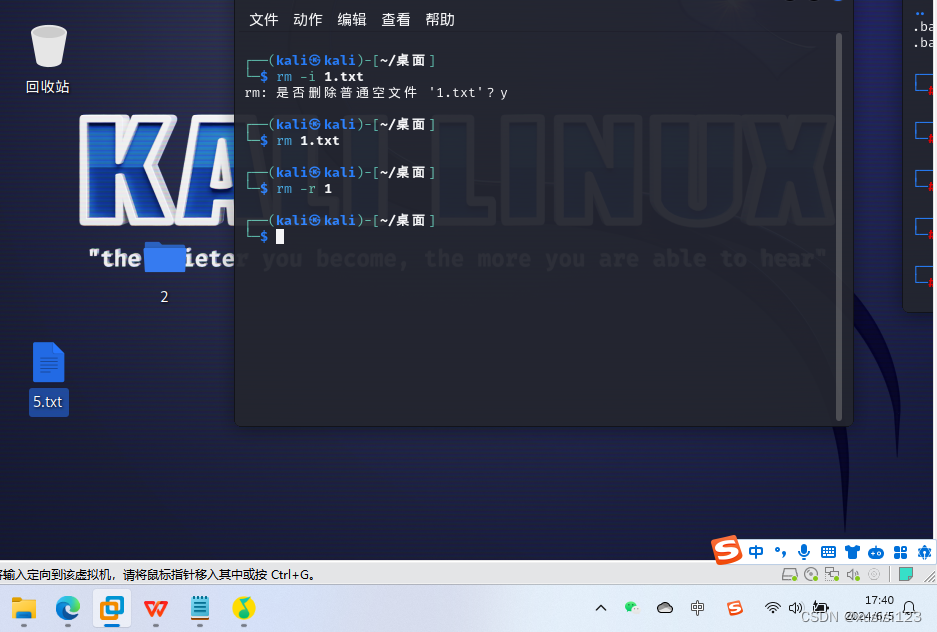Click the VMware network adapter status icon
937x632 pixels.
pos(832,575)
